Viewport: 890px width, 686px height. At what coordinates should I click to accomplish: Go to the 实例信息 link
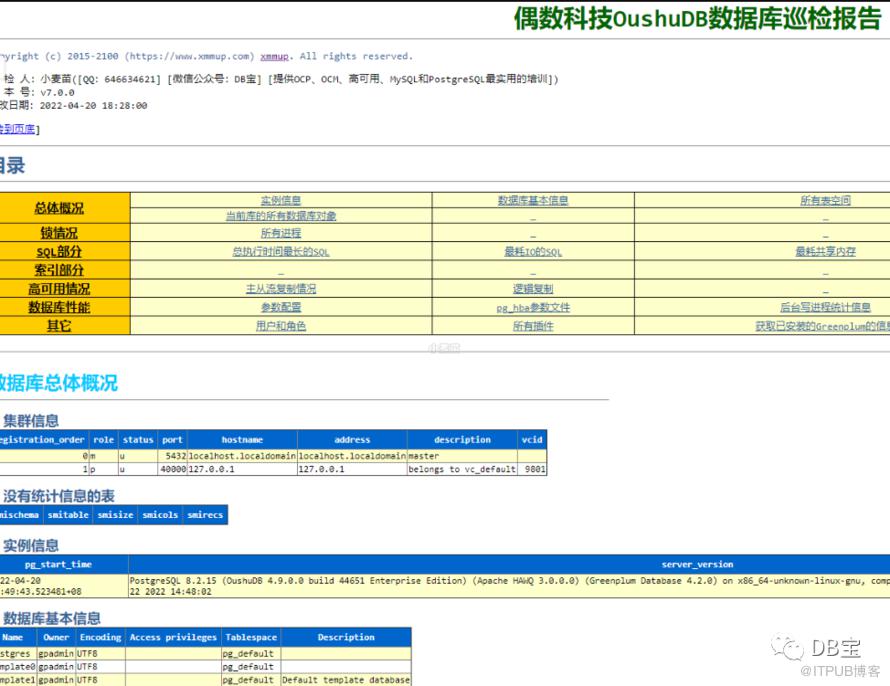point(281,201)
